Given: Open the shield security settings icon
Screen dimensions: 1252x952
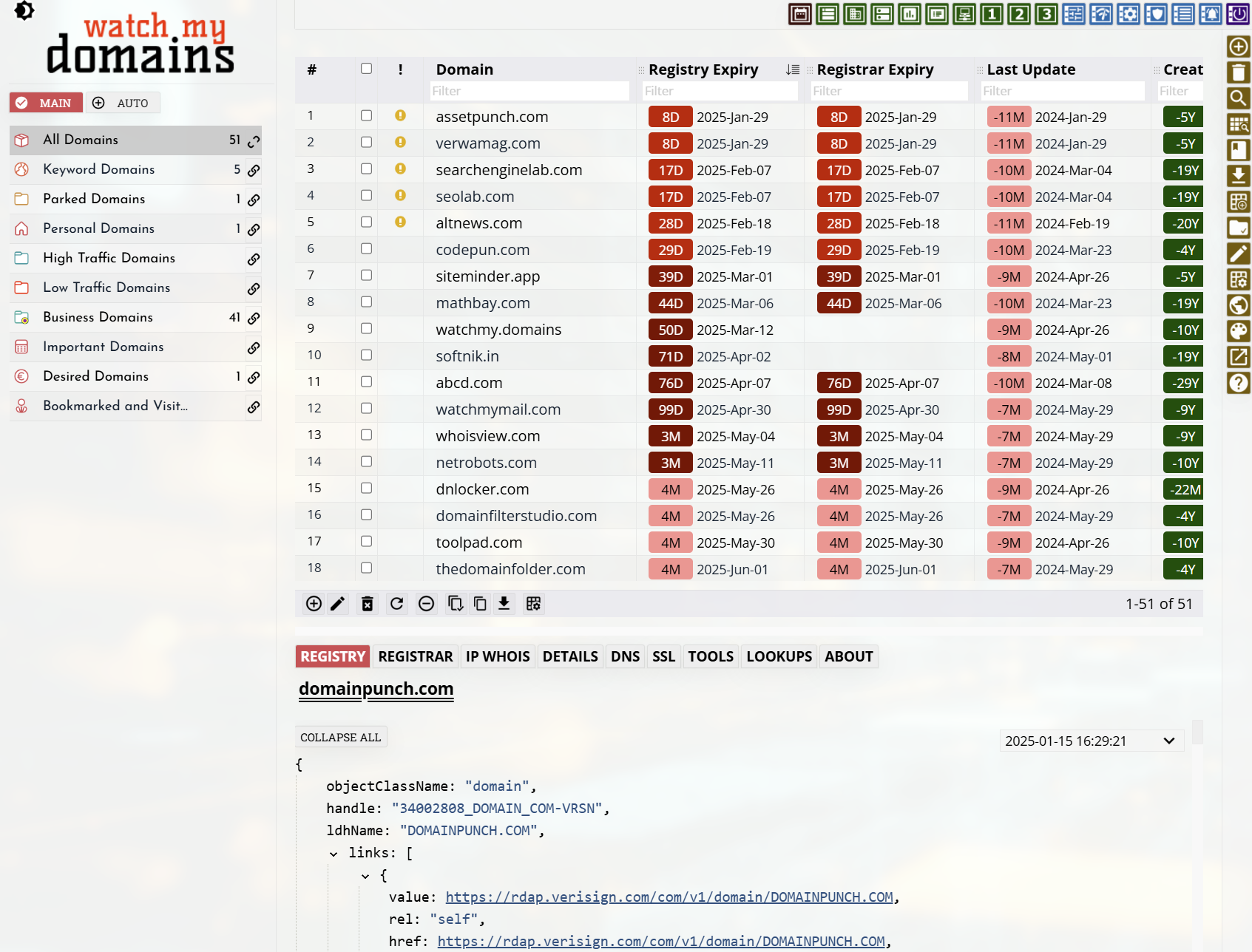Looking at the screenshot, I should click(1155, 14).
